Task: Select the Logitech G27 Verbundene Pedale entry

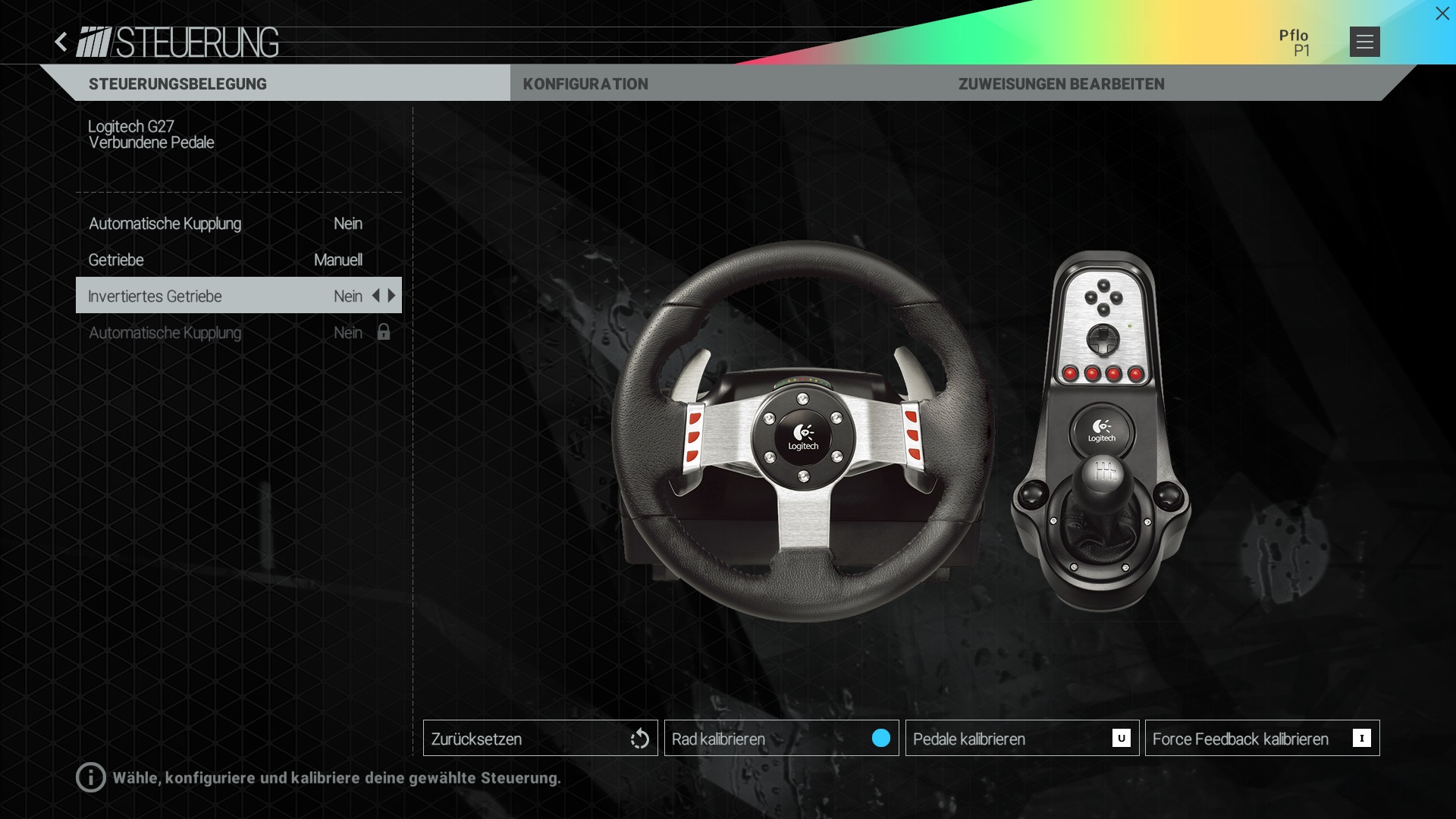Action: (x=151, y=135)
